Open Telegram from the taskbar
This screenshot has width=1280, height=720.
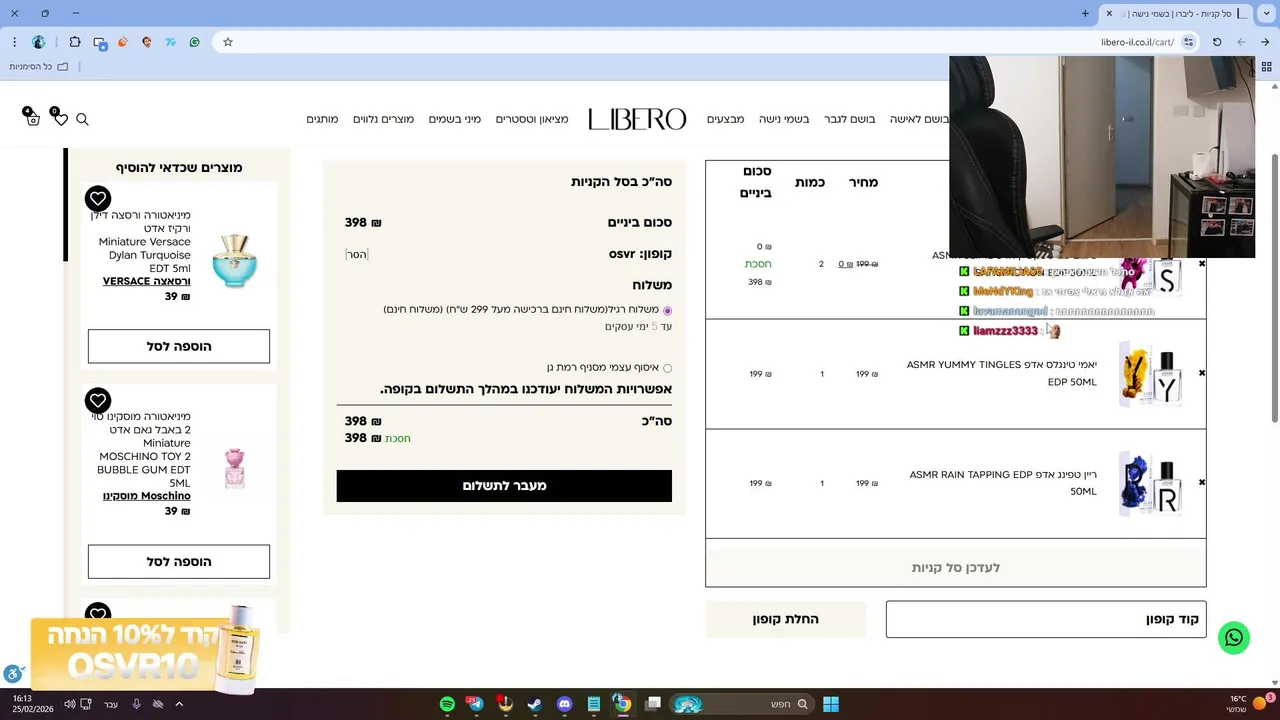pyautogui.click(x=476, y=704)
